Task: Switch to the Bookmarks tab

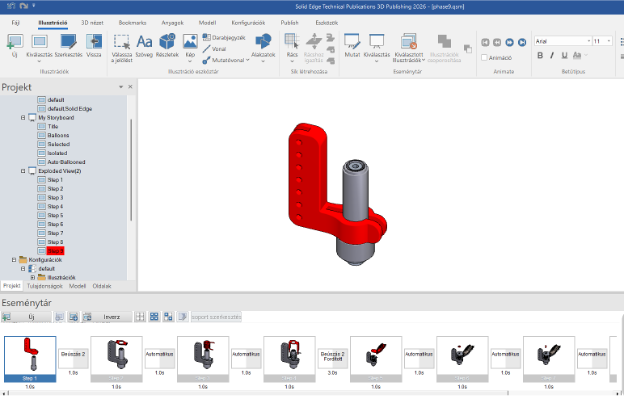Action: click(133, 23)
